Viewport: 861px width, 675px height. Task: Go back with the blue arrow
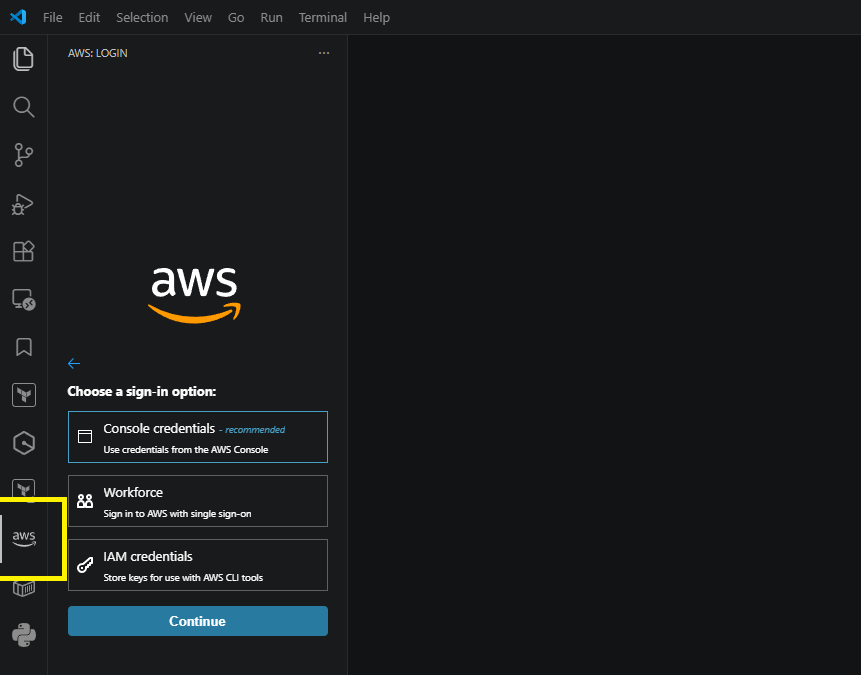point(74,363)
